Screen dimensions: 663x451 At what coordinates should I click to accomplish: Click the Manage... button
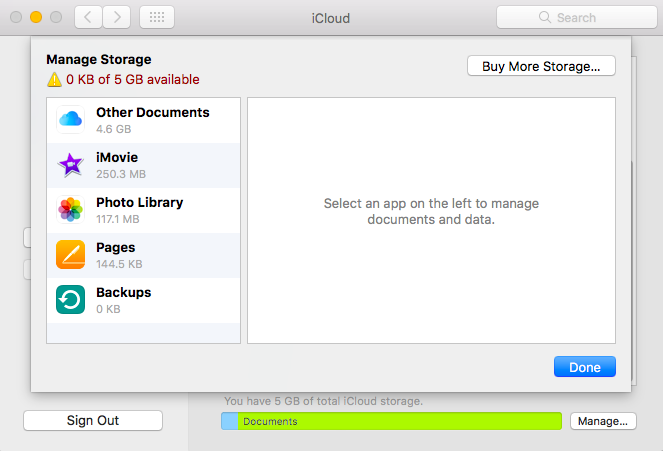603,421
